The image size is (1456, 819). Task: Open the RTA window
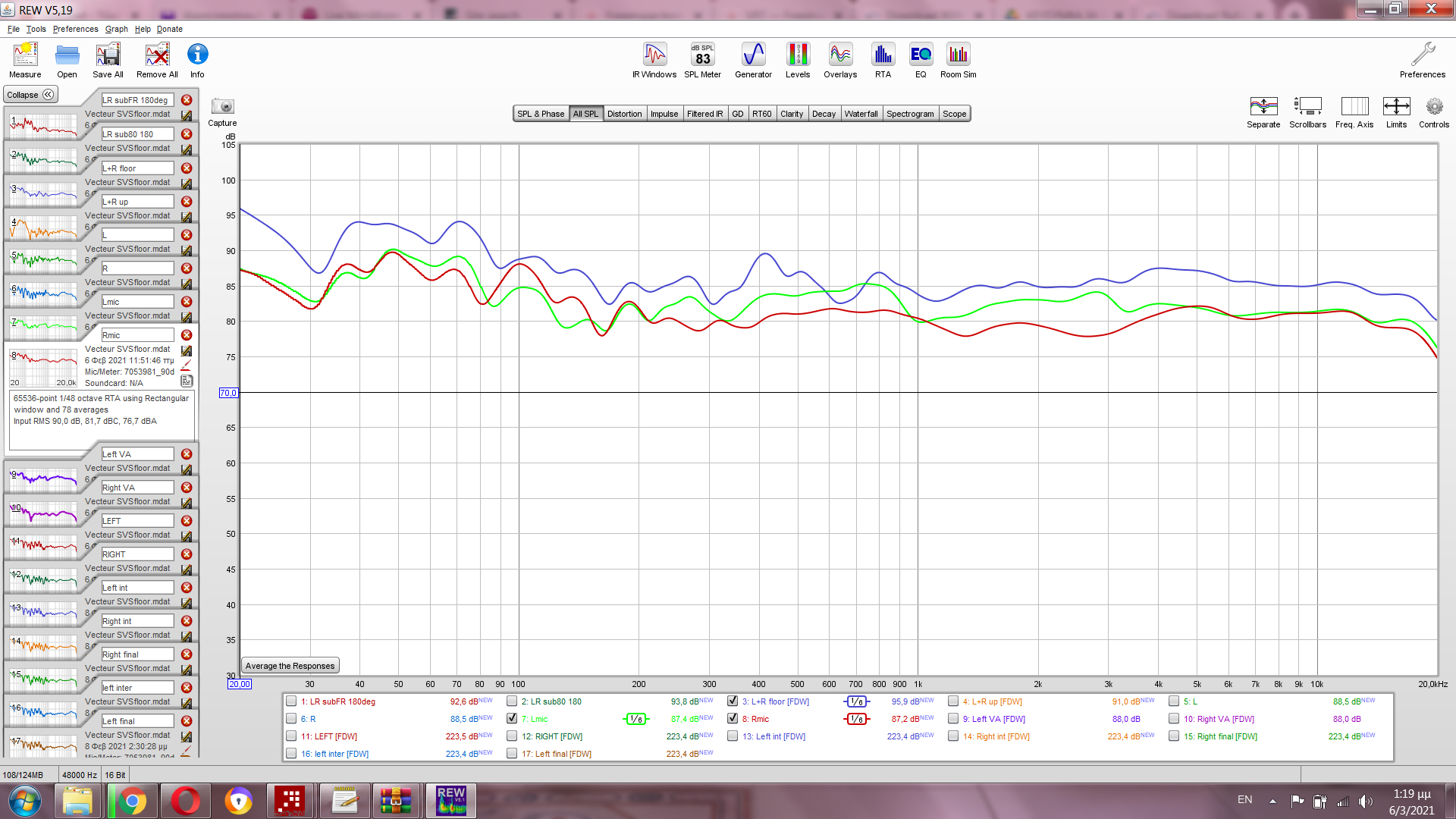883,60
